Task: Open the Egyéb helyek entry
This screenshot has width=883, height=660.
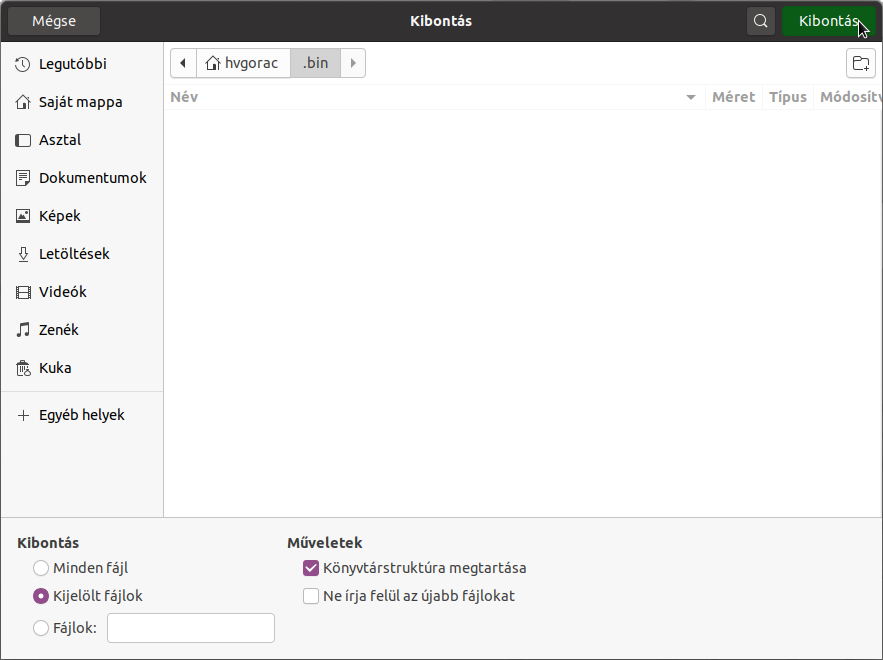Action: 82,416
